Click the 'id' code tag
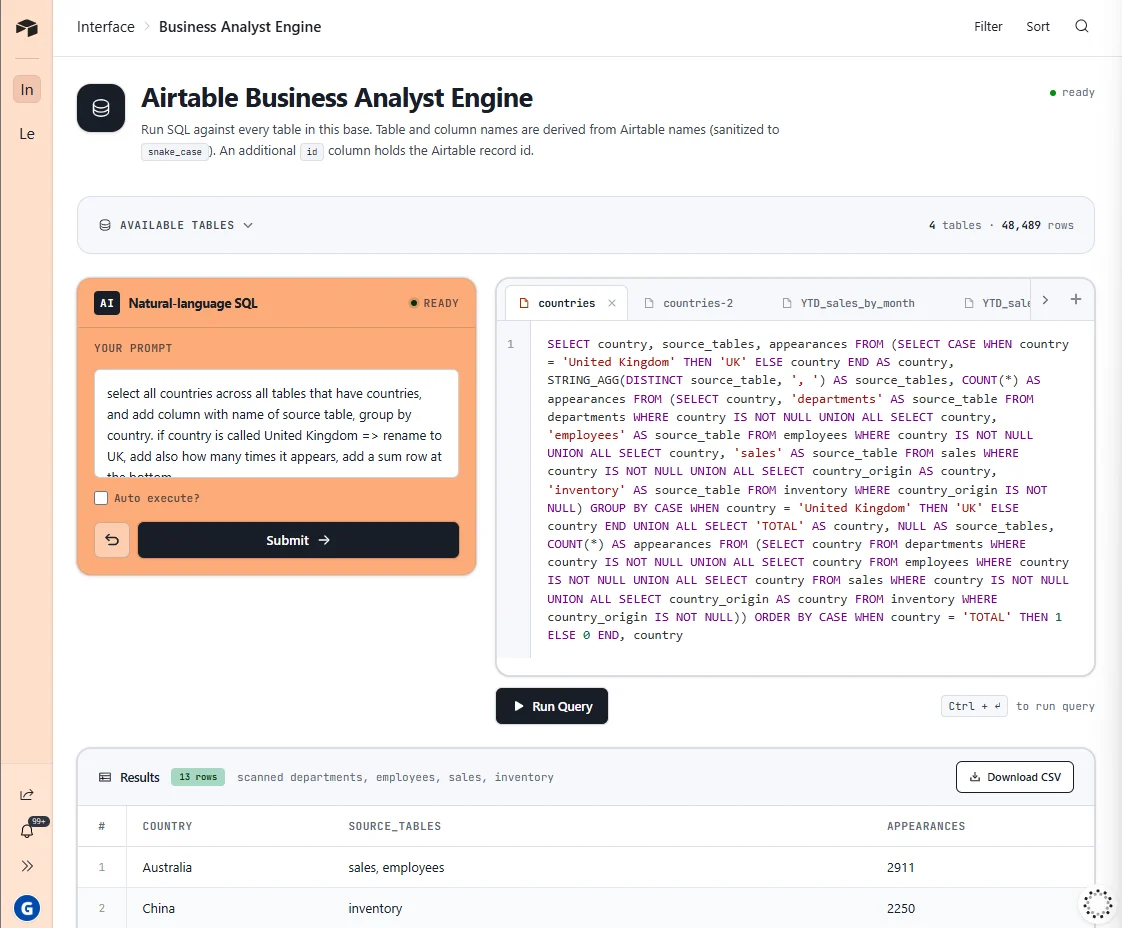This screenshot has width=1122, height=928. (311, 152)
